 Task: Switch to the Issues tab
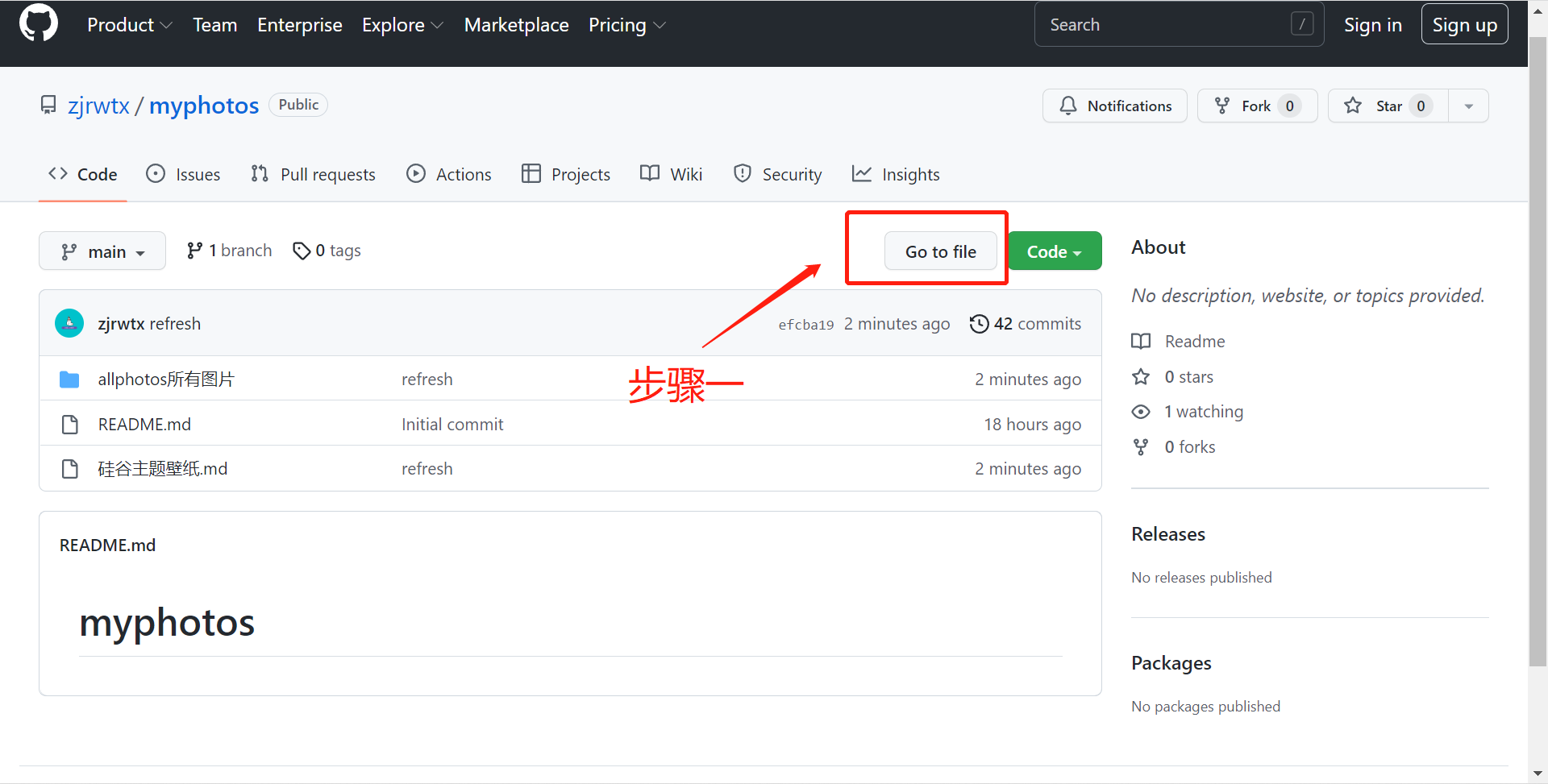click(x=183, y=174)
